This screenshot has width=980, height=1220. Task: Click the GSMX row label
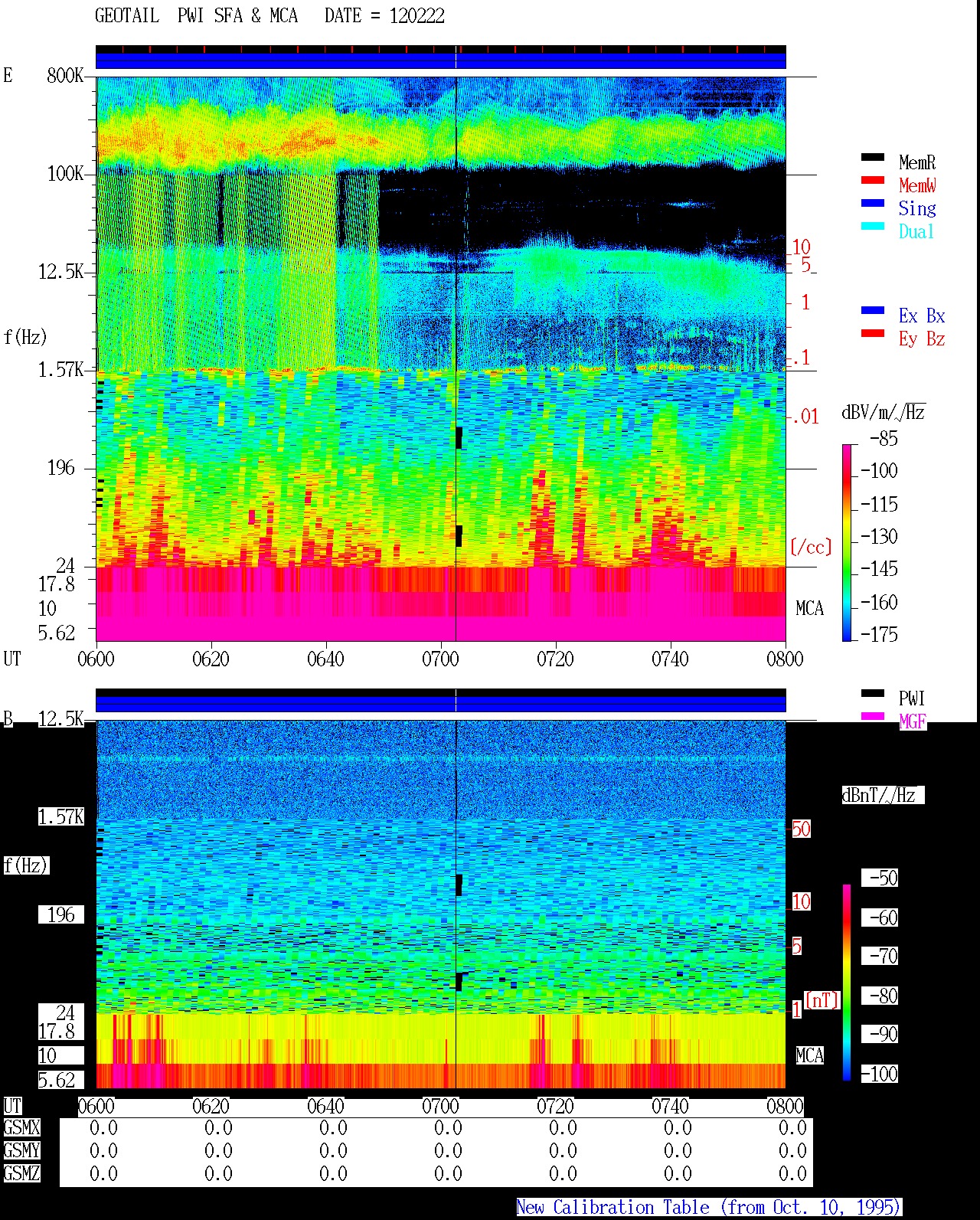point(21,1128)
